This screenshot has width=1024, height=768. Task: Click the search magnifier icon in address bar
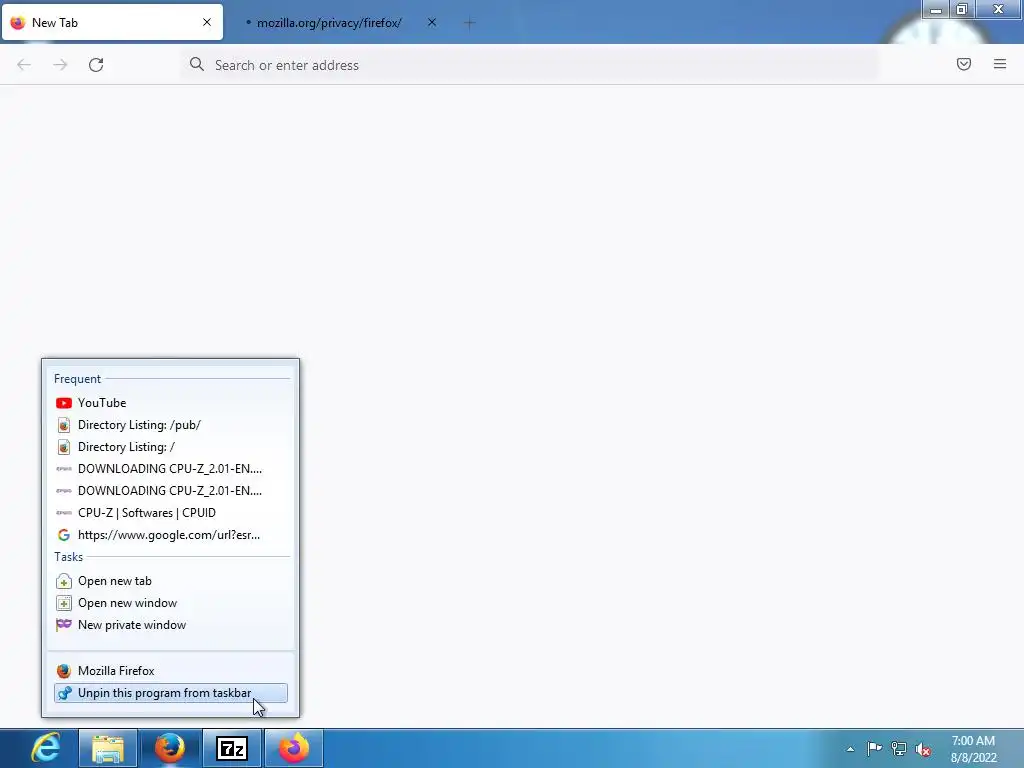[x=197, y=64]
